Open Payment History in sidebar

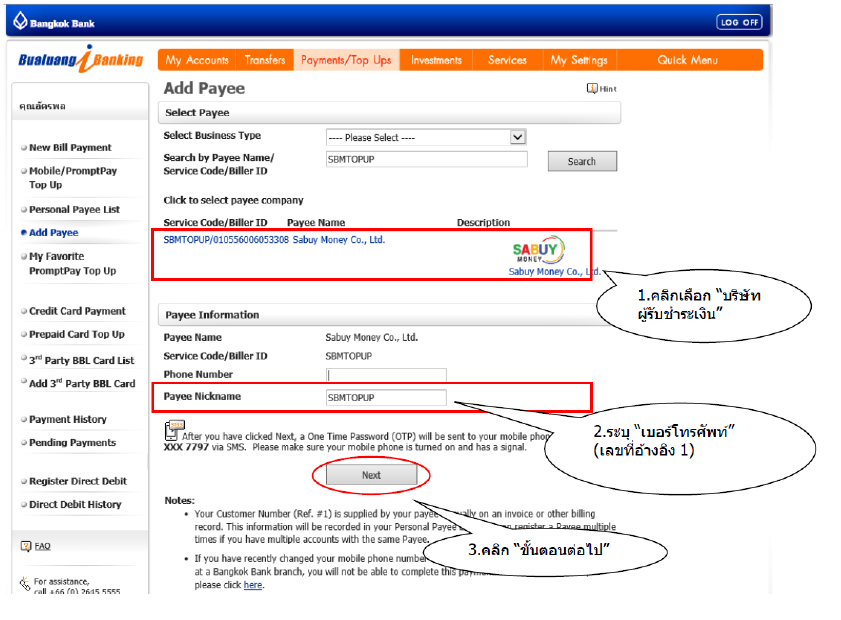68,419
